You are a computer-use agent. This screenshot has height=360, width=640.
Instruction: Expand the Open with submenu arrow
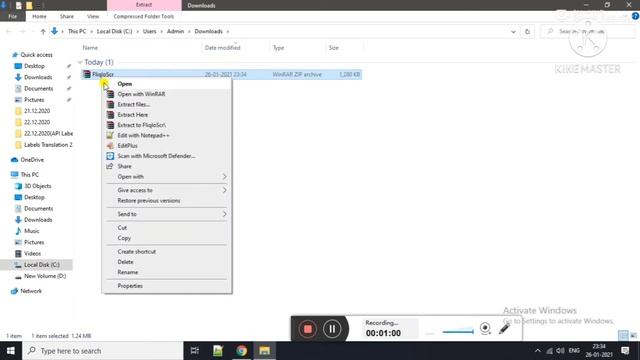[224, 177]
